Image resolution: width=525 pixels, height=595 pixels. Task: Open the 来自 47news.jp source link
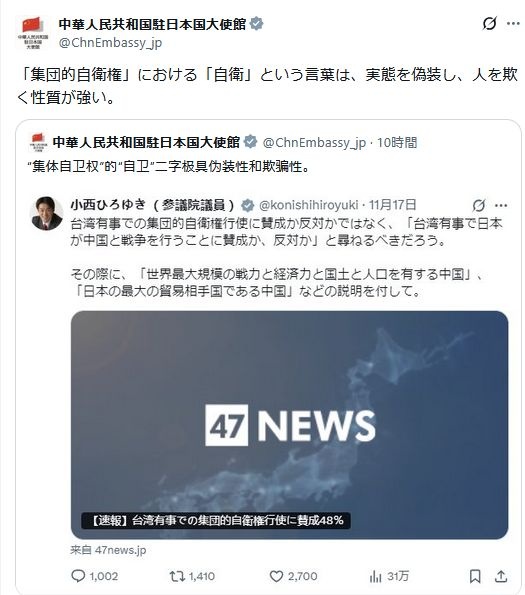point(108,550)
